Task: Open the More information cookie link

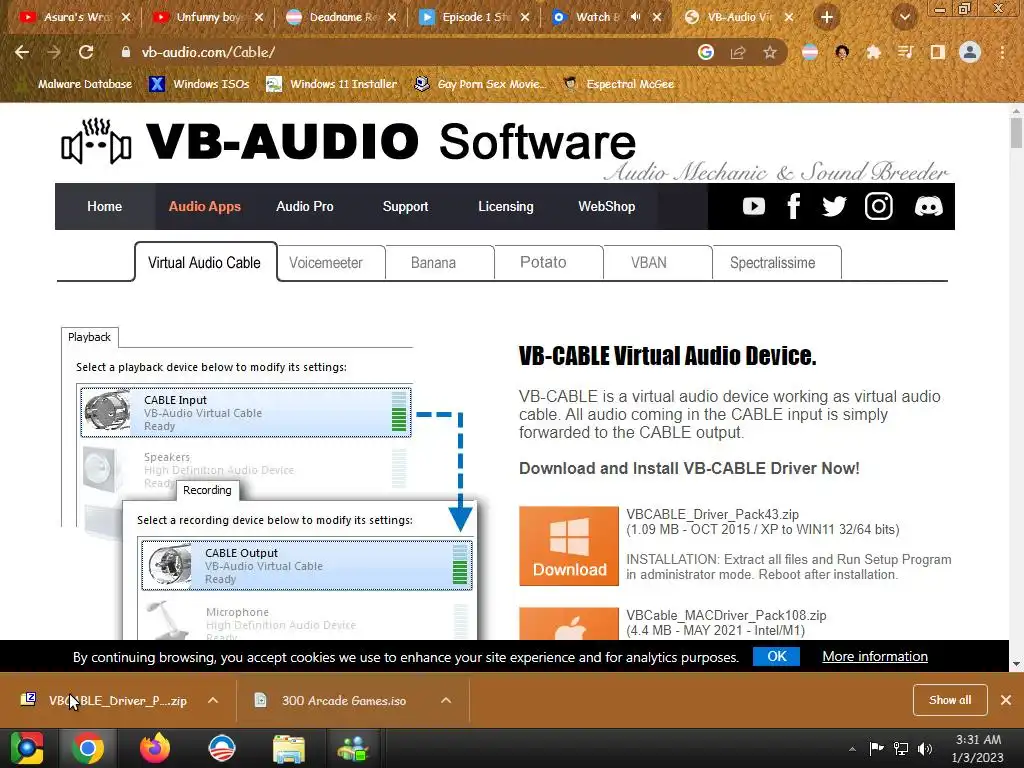Action: 874,656
